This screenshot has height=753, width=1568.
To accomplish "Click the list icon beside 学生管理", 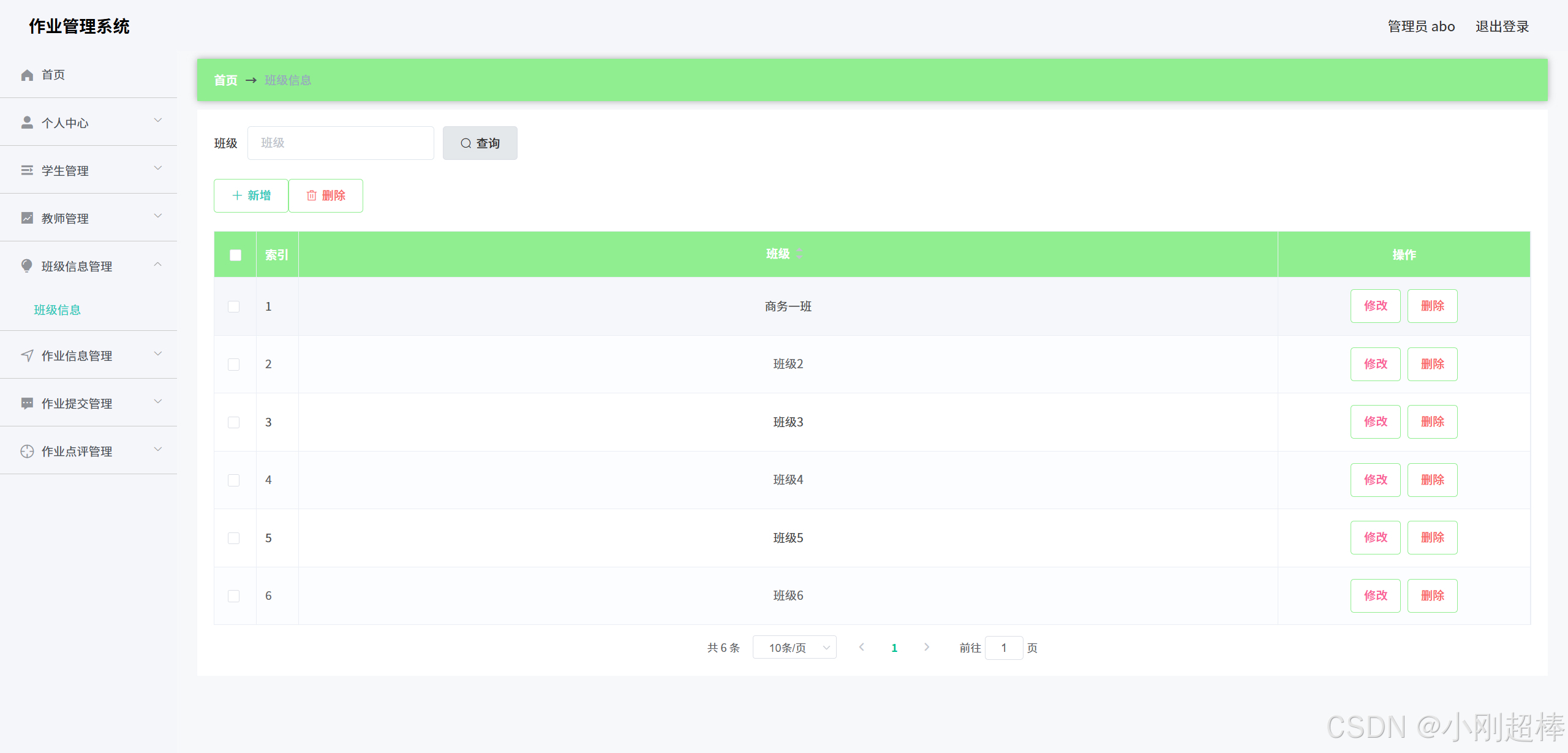I will coord(27,170).
